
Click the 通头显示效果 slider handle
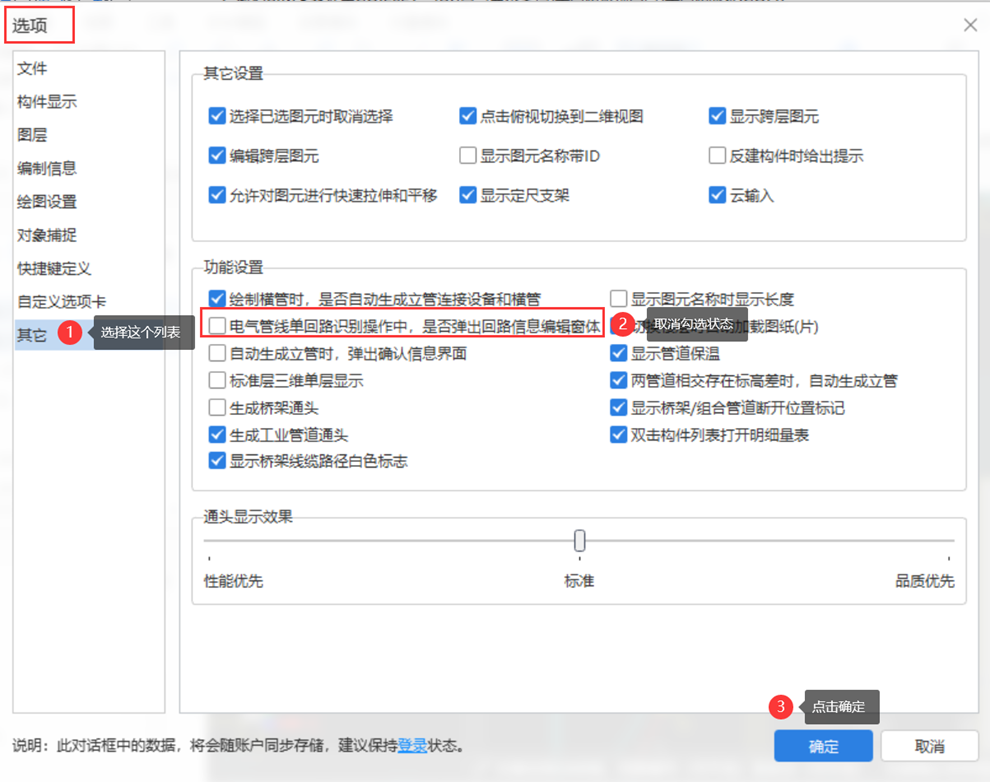point(579,541)
